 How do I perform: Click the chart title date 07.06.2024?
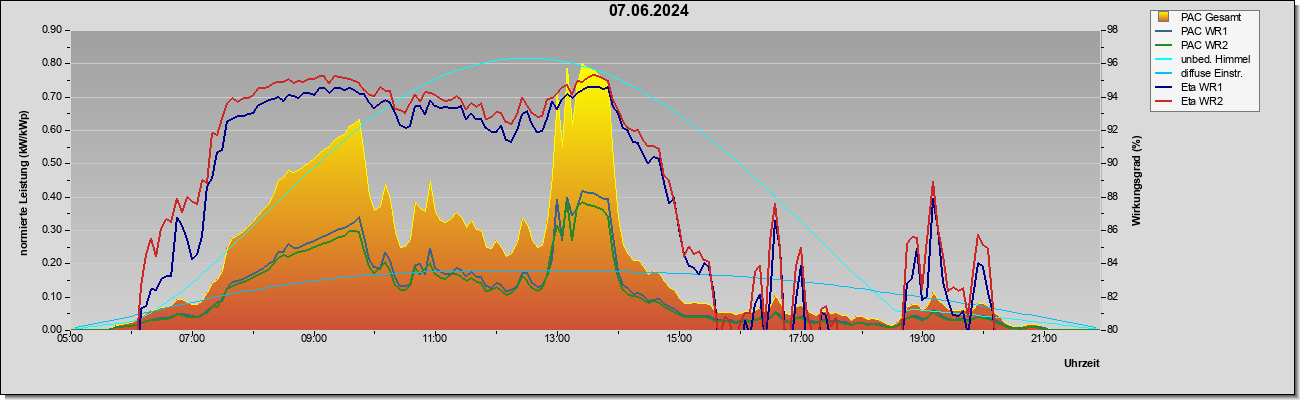coord(649,12)
